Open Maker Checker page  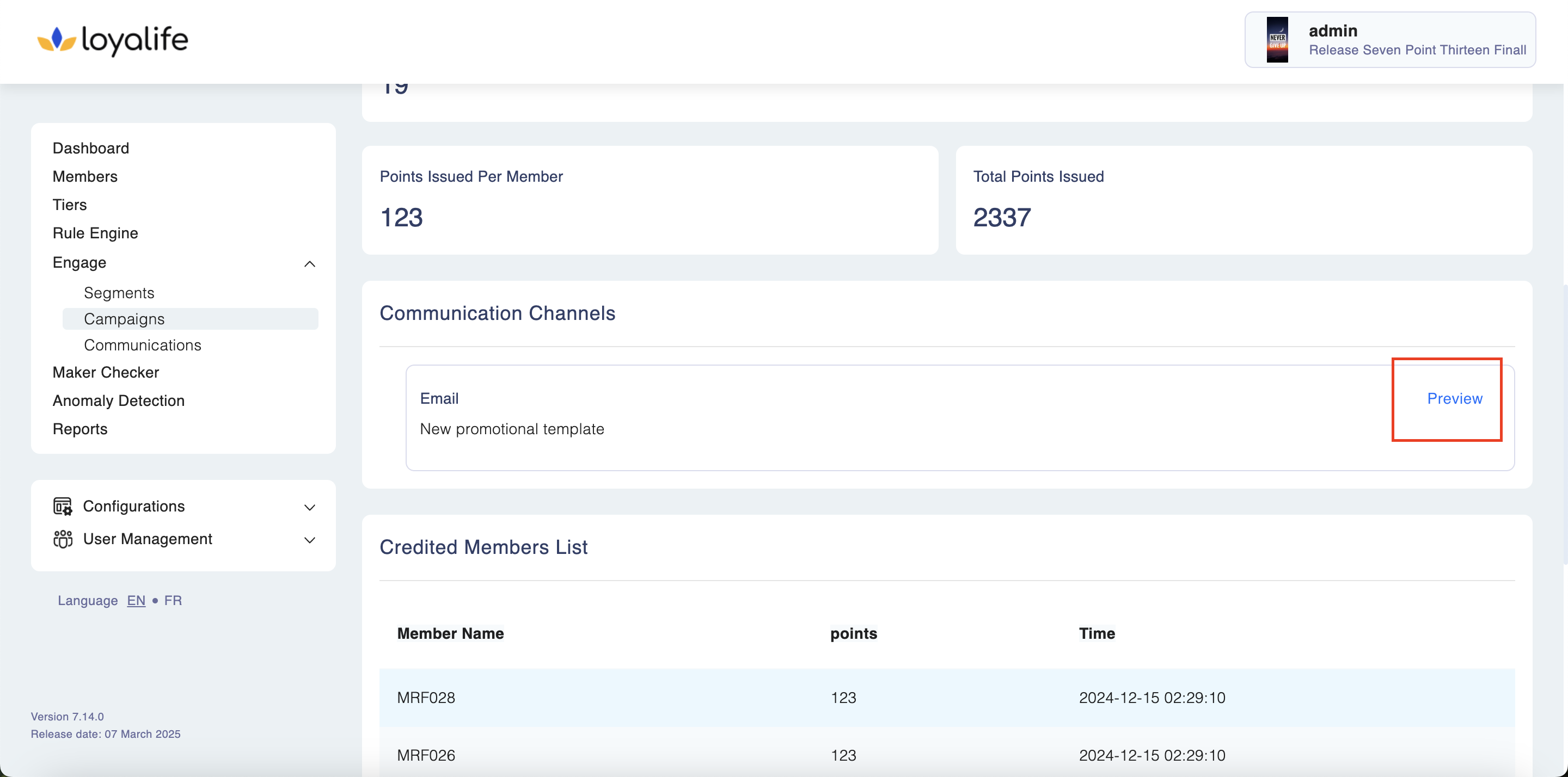105,372
